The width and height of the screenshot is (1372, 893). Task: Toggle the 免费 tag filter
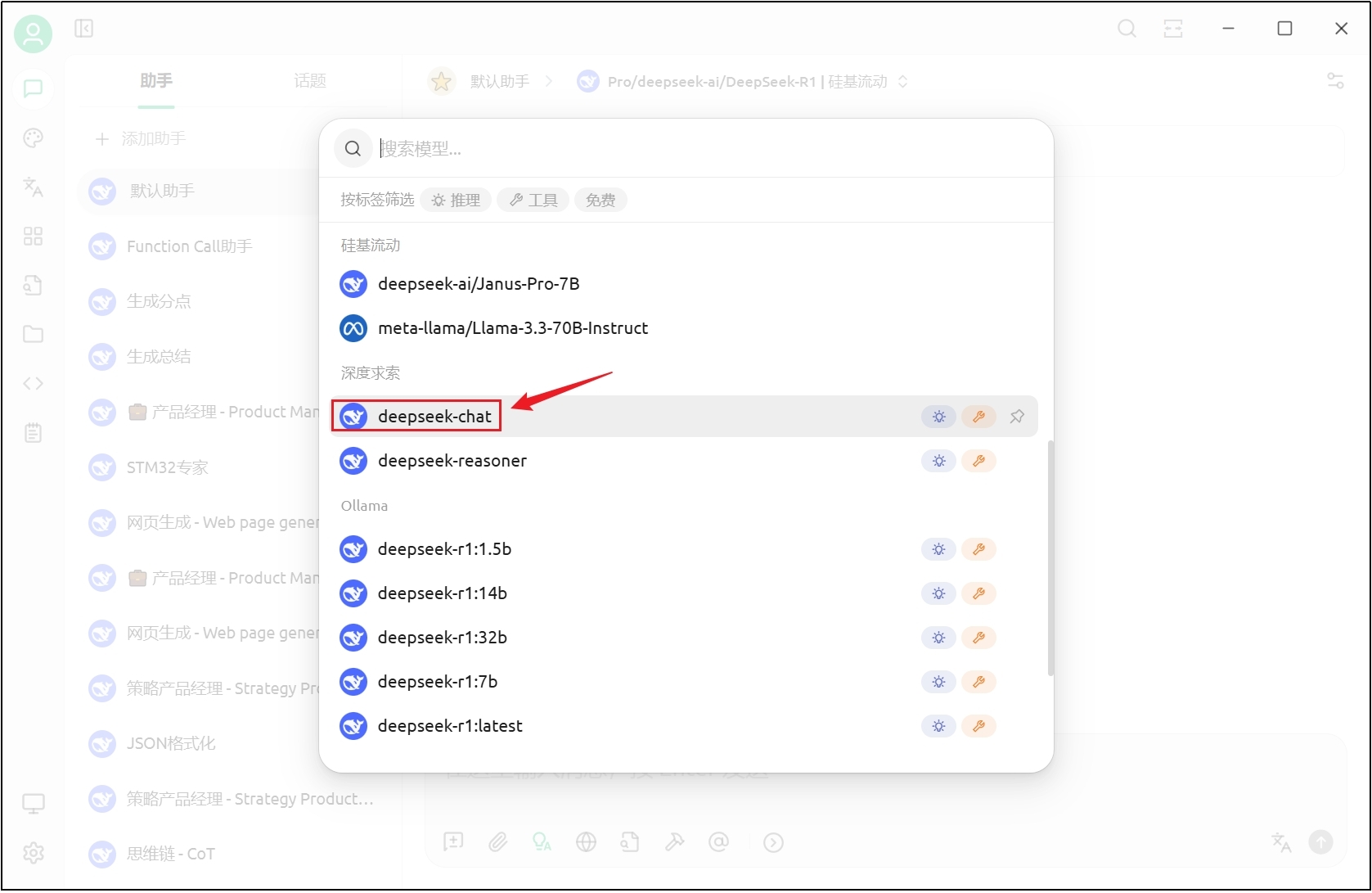point(601,200)
